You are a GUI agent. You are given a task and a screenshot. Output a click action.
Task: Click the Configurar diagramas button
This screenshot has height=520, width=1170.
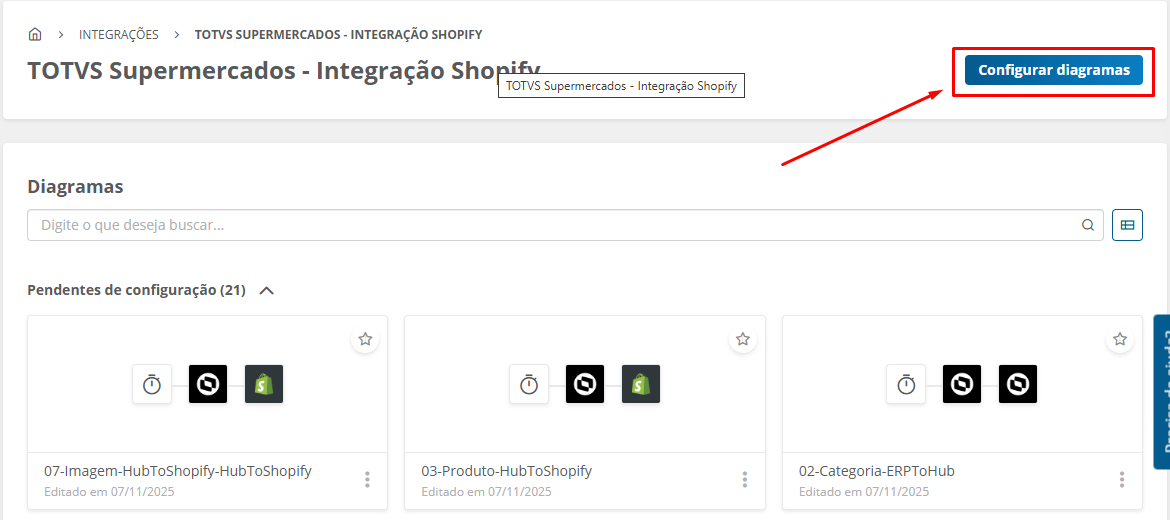pos(1054,70)
